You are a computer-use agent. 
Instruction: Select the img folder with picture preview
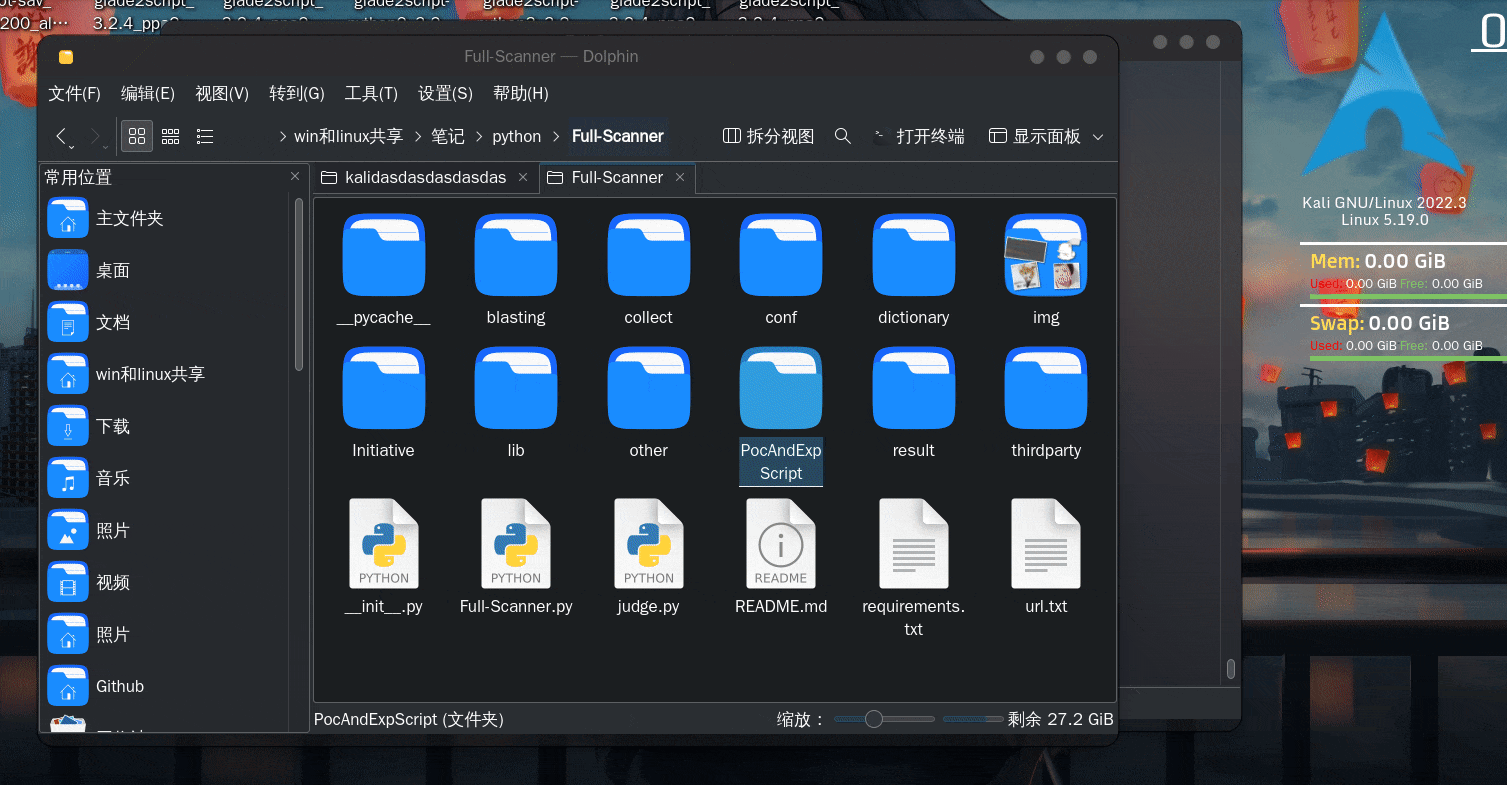click(1046, 255)
